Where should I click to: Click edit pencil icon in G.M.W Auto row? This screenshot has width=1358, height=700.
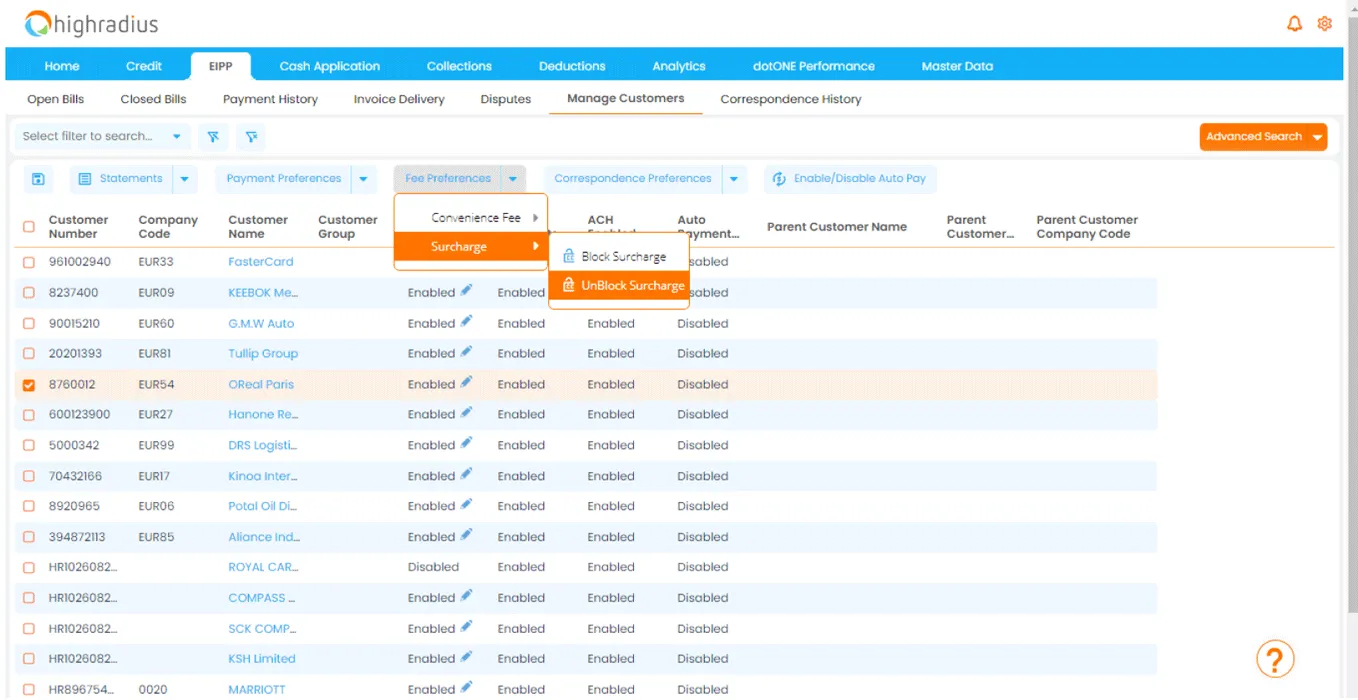point(466,322)
